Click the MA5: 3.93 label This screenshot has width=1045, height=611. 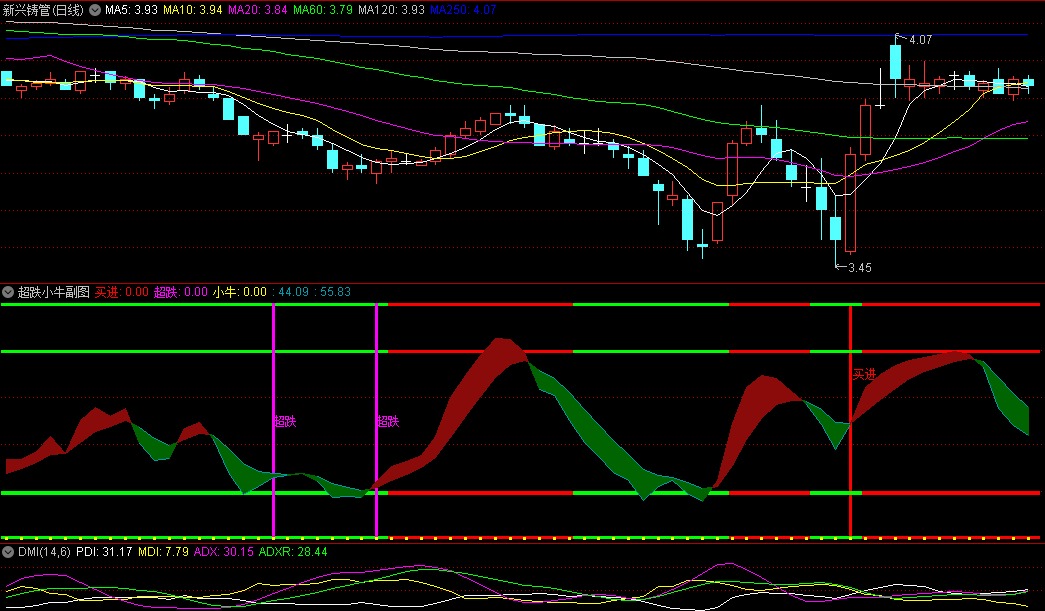point(131,10)
